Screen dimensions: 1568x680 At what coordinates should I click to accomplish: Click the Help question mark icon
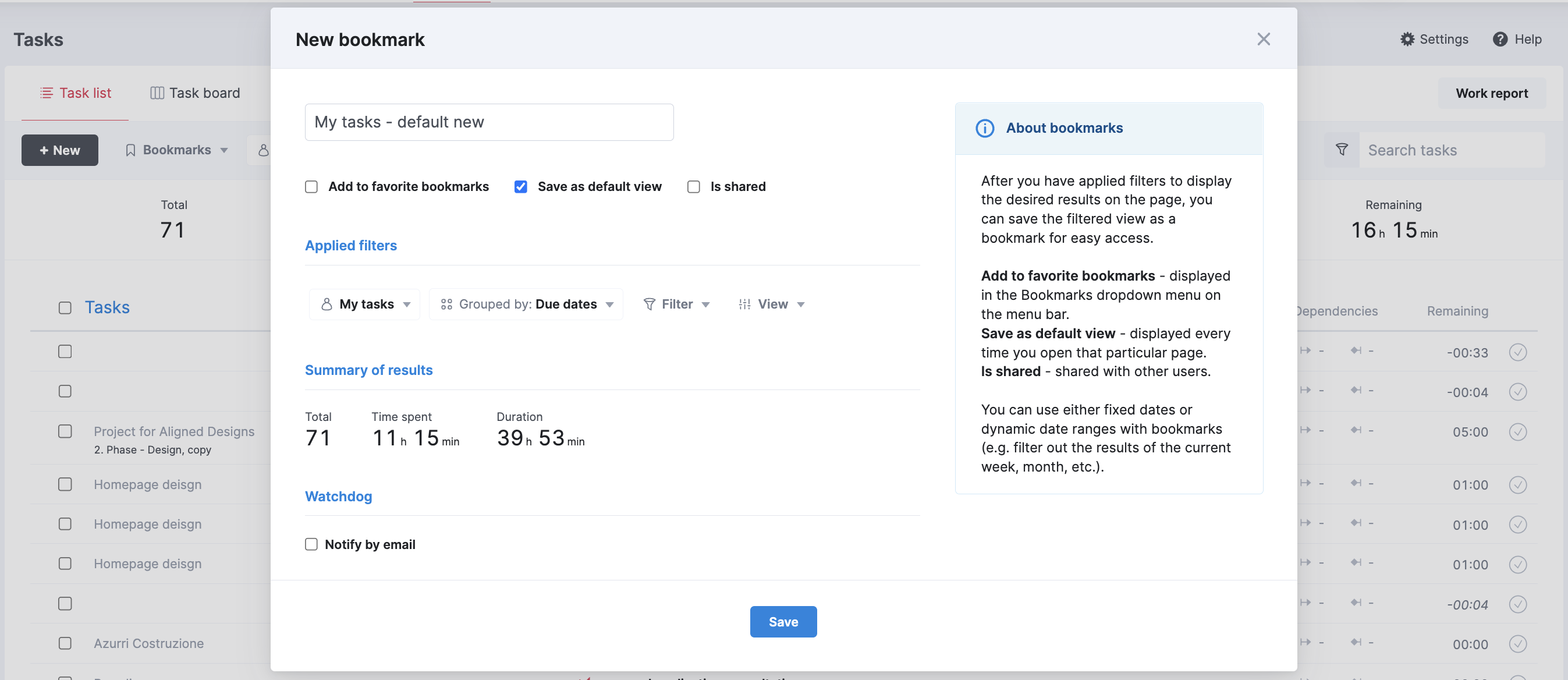pyautogui.click(x=1500, y=40)
